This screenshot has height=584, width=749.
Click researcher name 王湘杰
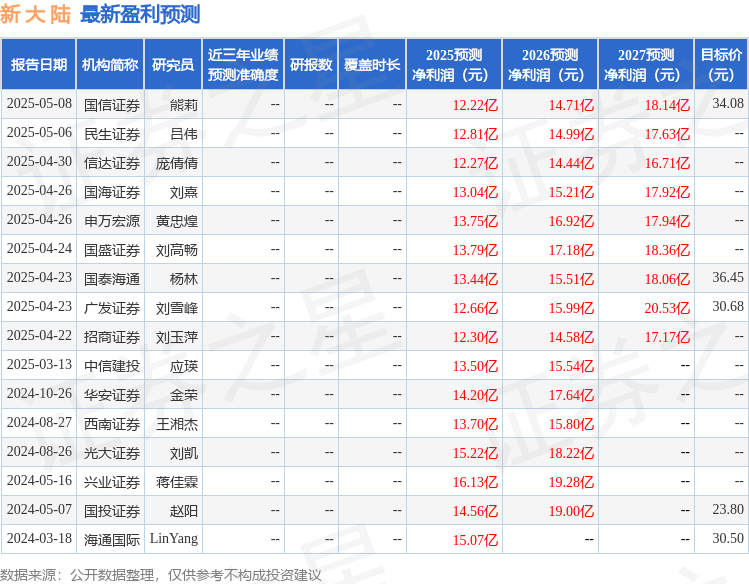point(177,424)
